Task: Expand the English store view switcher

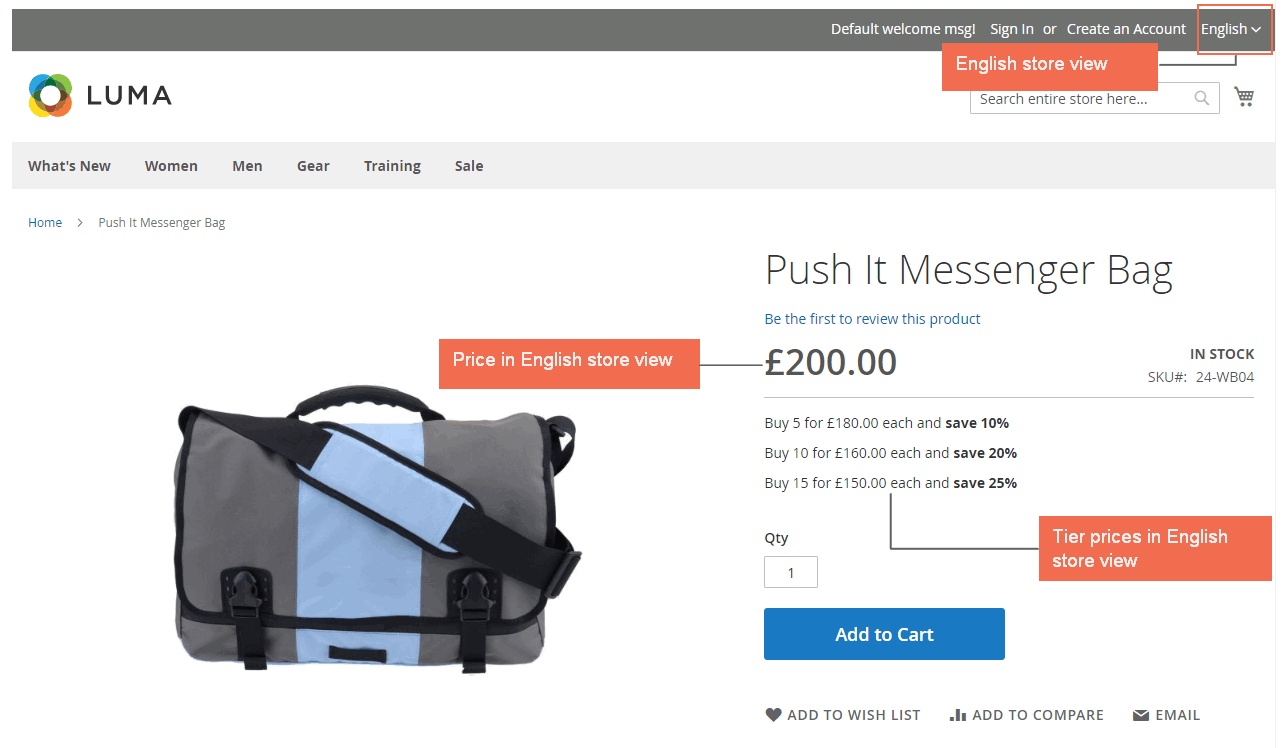Action: 1231,29
